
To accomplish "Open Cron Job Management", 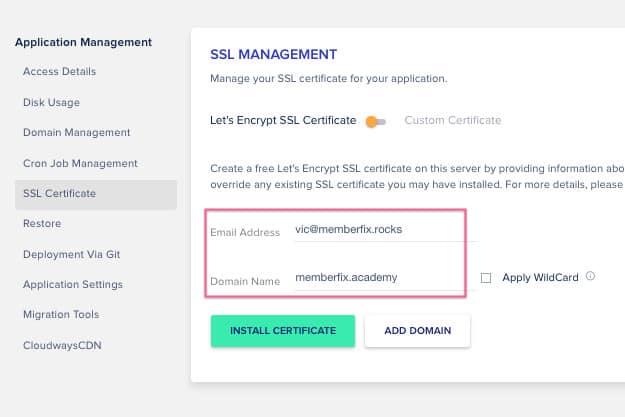I will tap(81, 163).
